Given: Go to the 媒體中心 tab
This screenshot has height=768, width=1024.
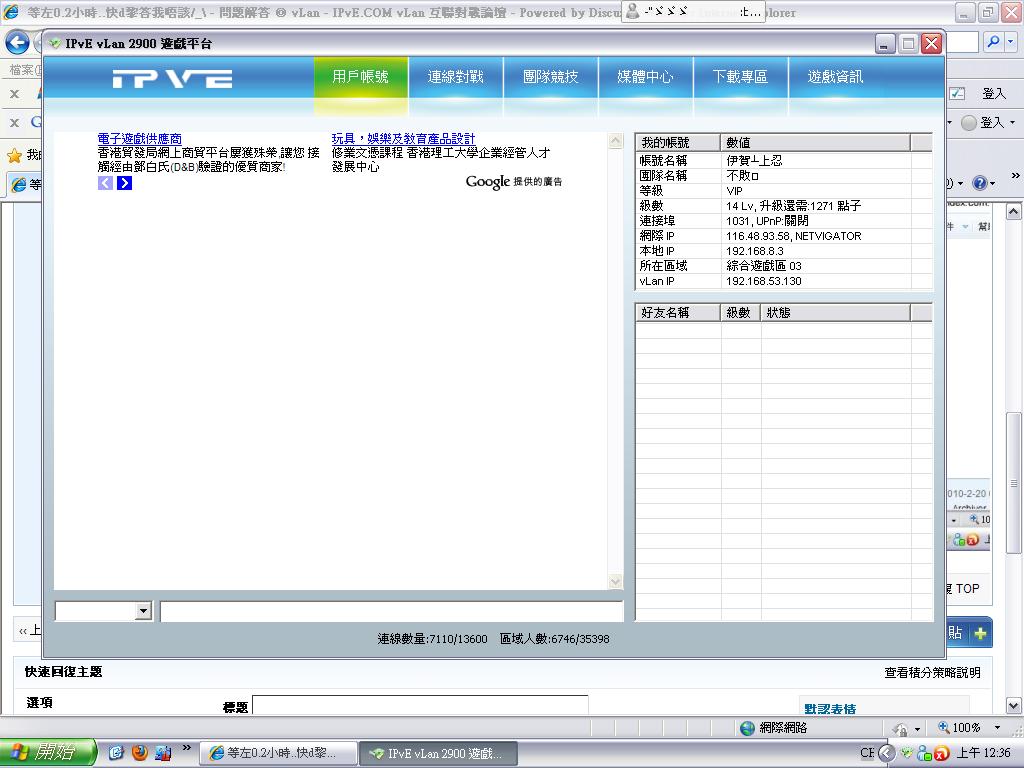Looking at the screenshot, I should (x=645, y=77).
